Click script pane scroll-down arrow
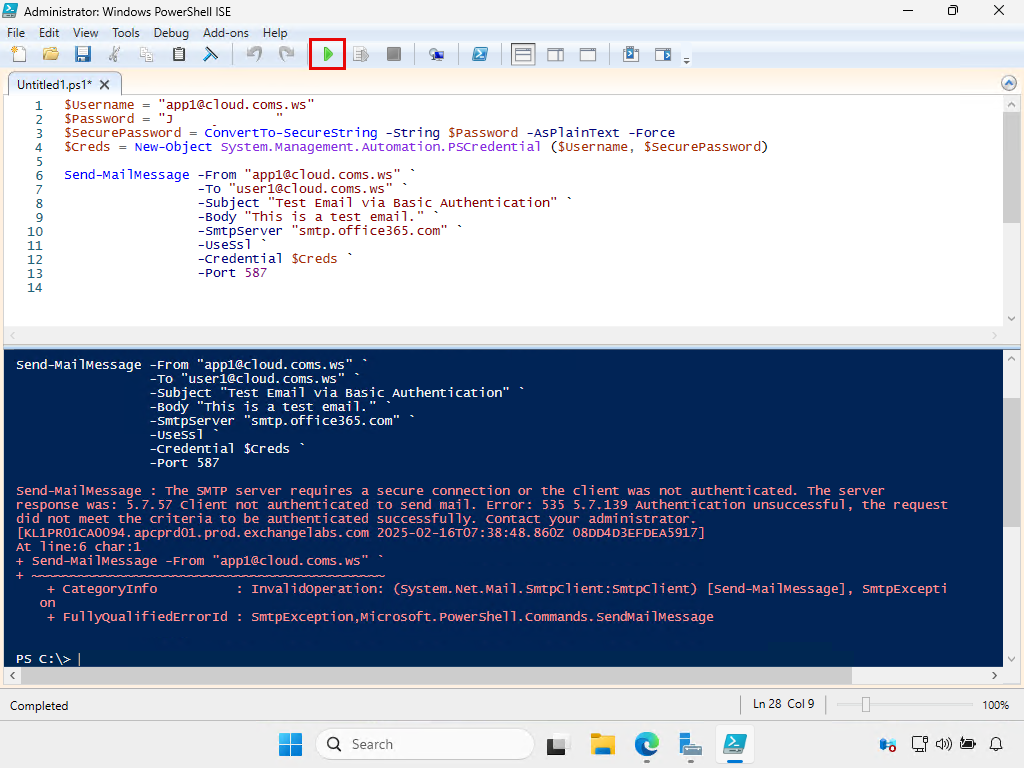The image size is (1024, 768). tap(1011, 319)
